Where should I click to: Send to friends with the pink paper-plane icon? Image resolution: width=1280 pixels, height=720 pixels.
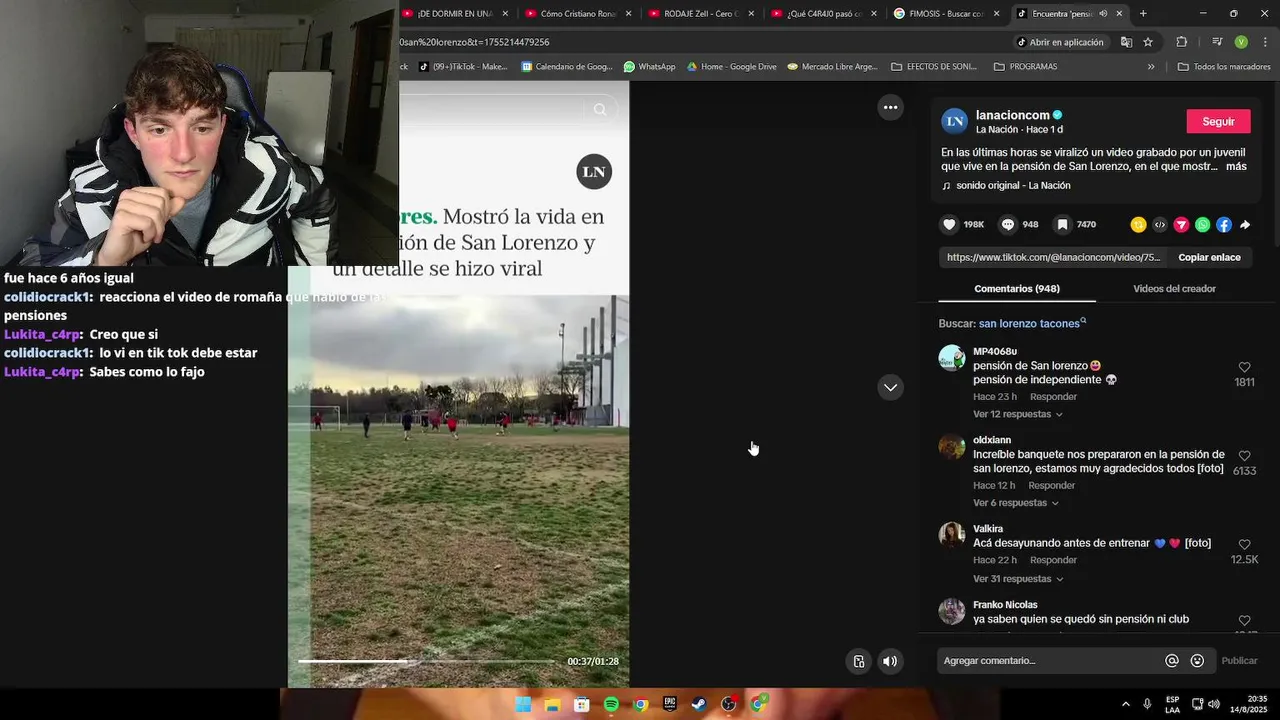tap(1181, 225)
